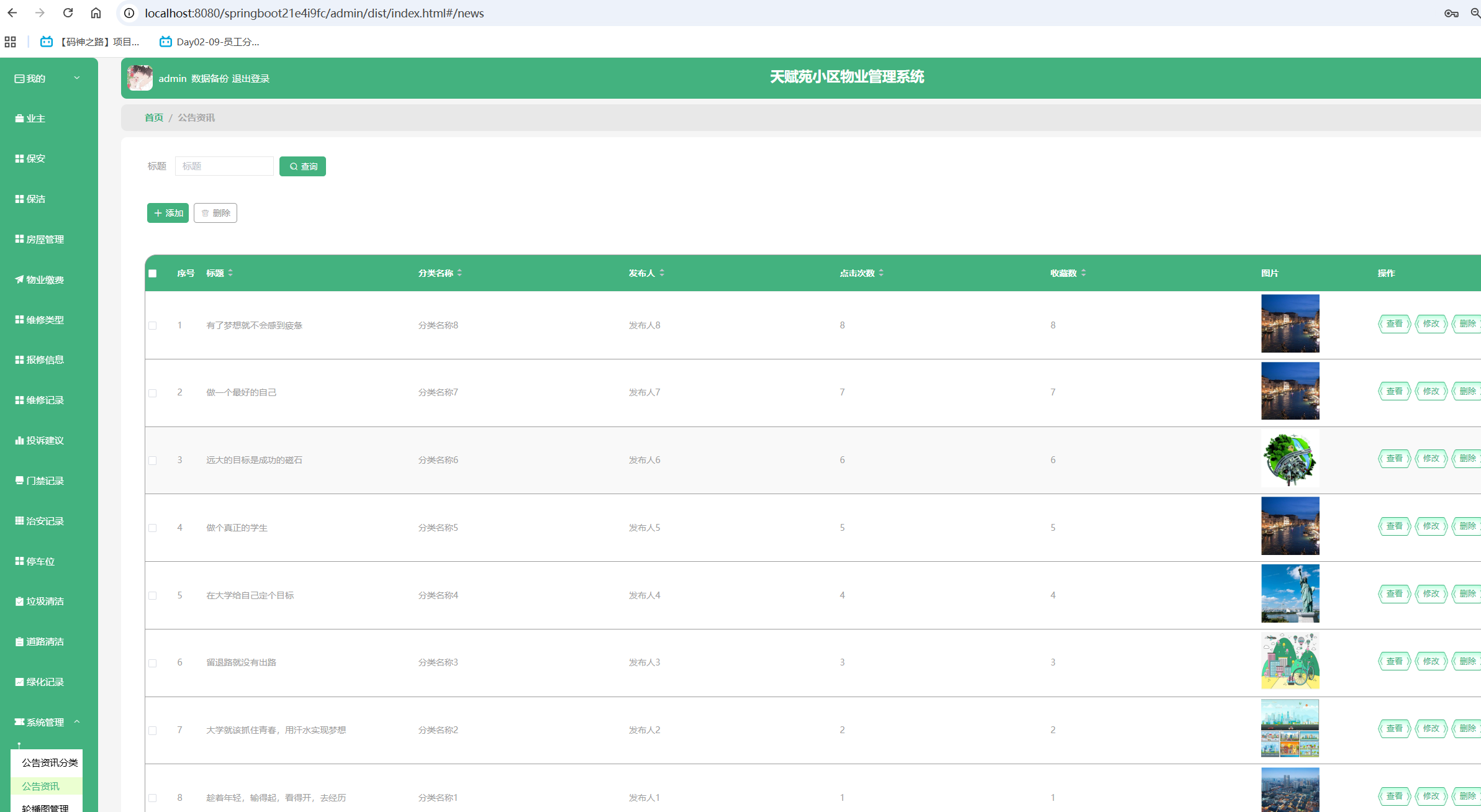The width and height of the screenshot is (1481, 812).
Task: Click the 标题 search input field
Action: (x=224, y=166)
